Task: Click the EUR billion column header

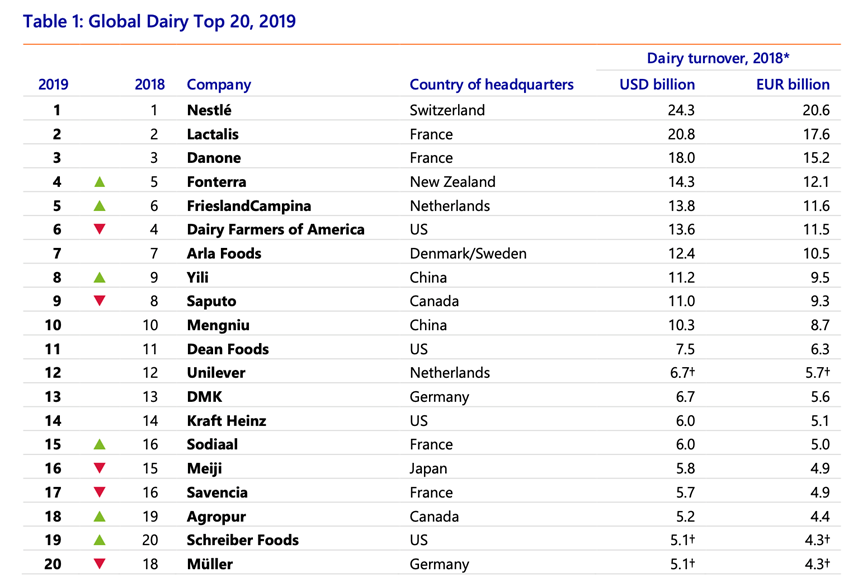Action: pos(793,85)
